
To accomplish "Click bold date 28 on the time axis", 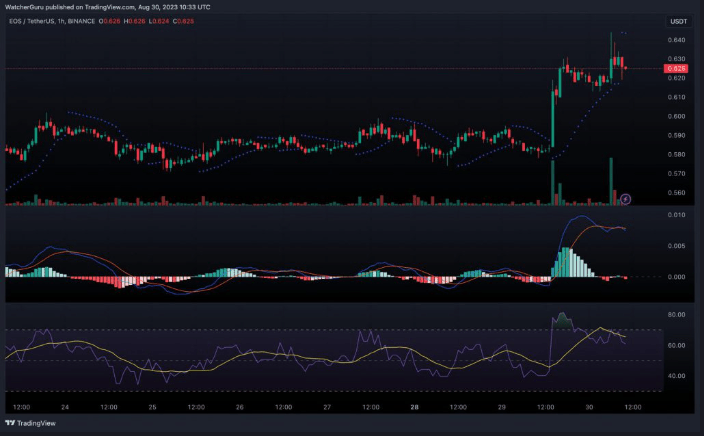I will coord(414,407).
